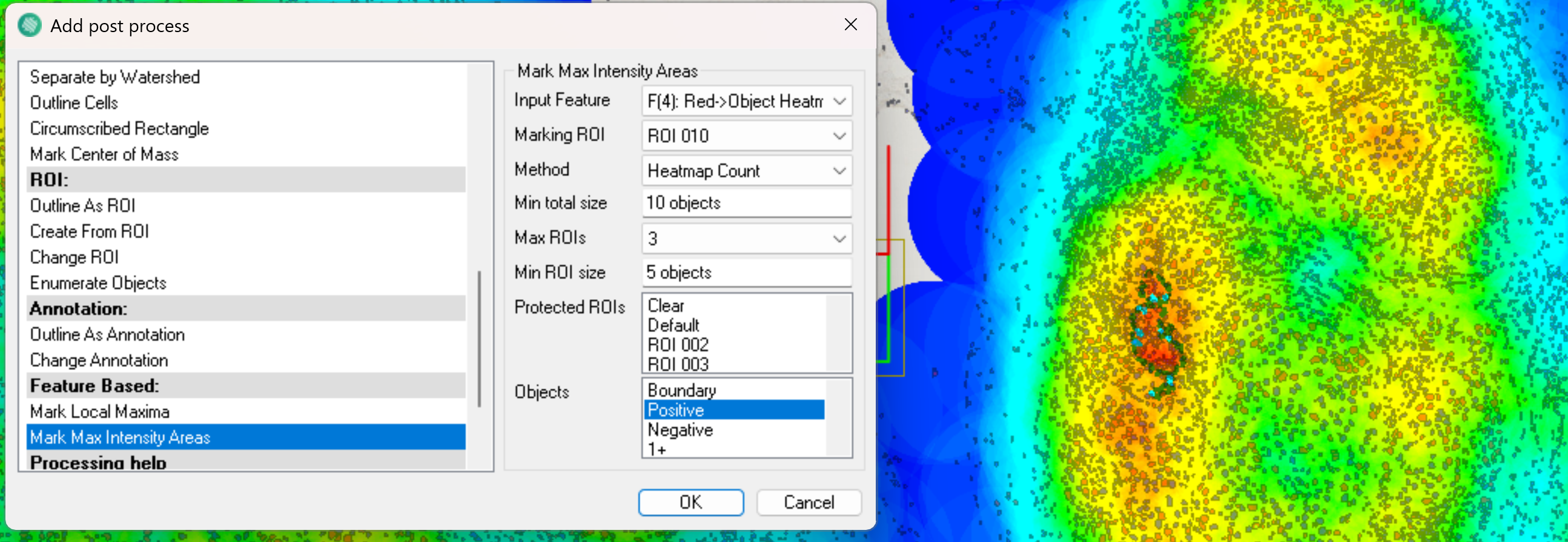This screenshot has width=1568, height=542.
Task: Open the Marking ROI dropdown
Action: [747, 136]
